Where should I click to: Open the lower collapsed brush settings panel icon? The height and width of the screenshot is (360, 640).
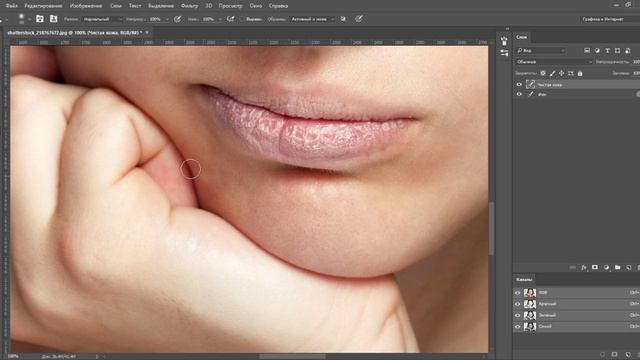coord(504,53)
